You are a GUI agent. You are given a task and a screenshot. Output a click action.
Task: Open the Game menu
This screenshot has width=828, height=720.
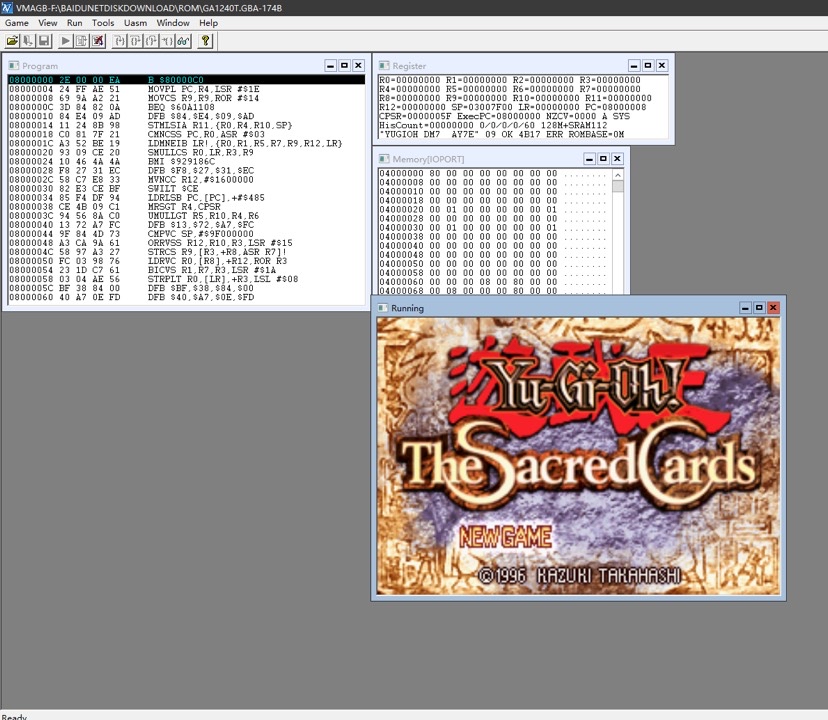pos(16,23)
